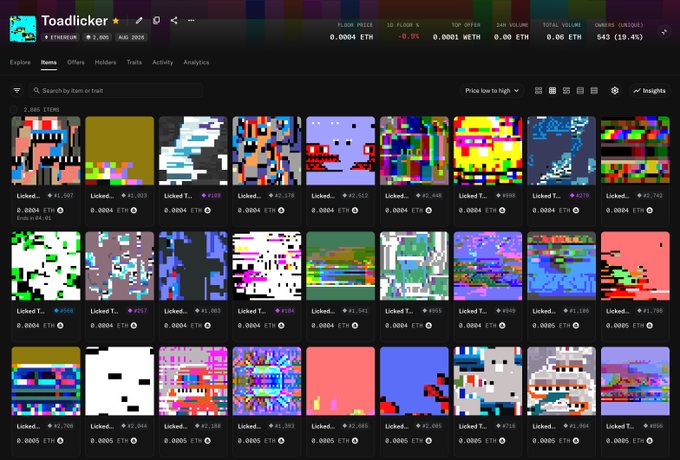Open the thumbnail of item #1,083
The height and width of the screenshot is (460, 680).
click(193, 266)
